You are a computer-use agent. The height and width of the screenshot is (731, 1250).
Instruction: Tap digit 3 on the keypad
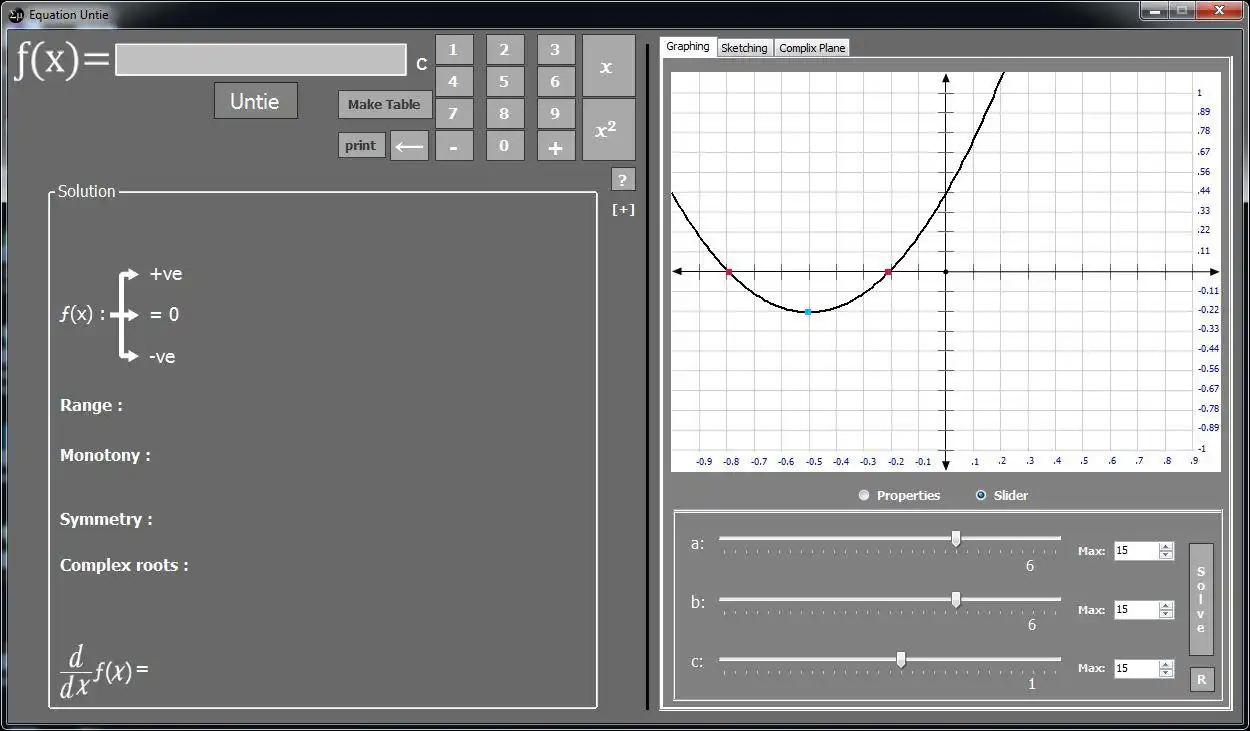[x=556, y=50]
